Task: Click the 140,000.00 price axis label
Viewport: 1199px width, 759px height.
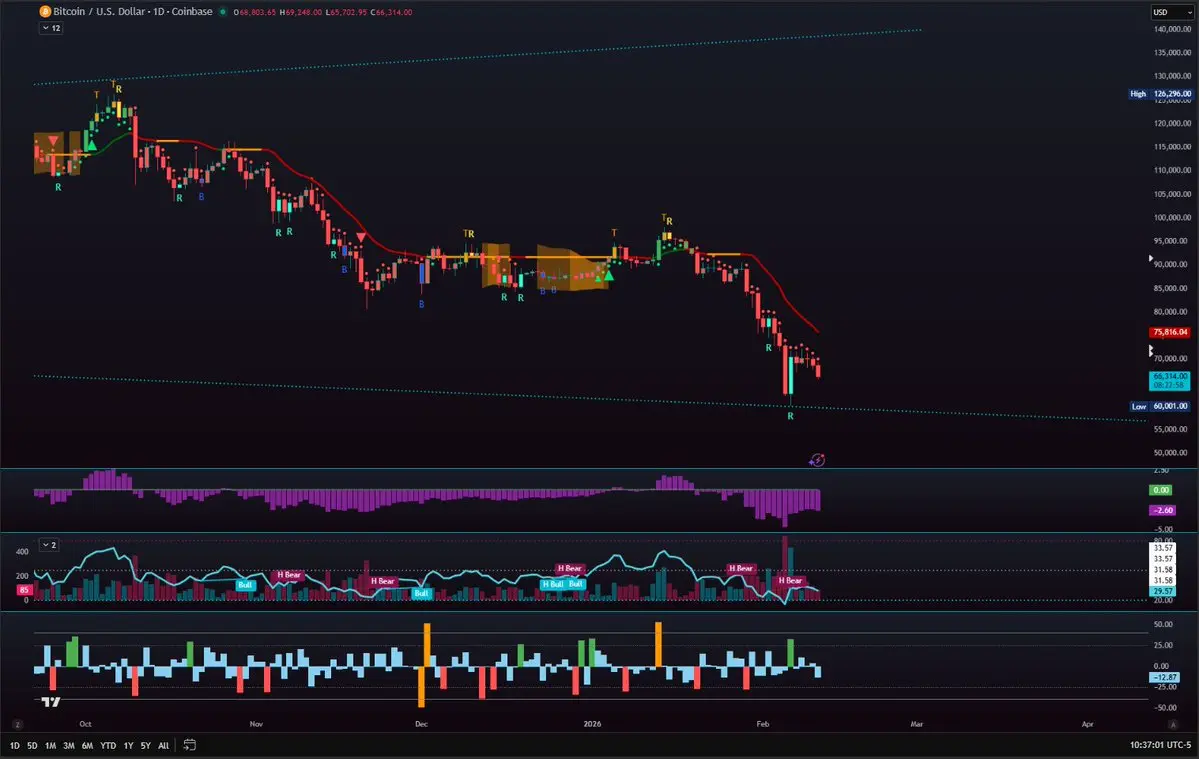Action: click(x=1172, y=29)
